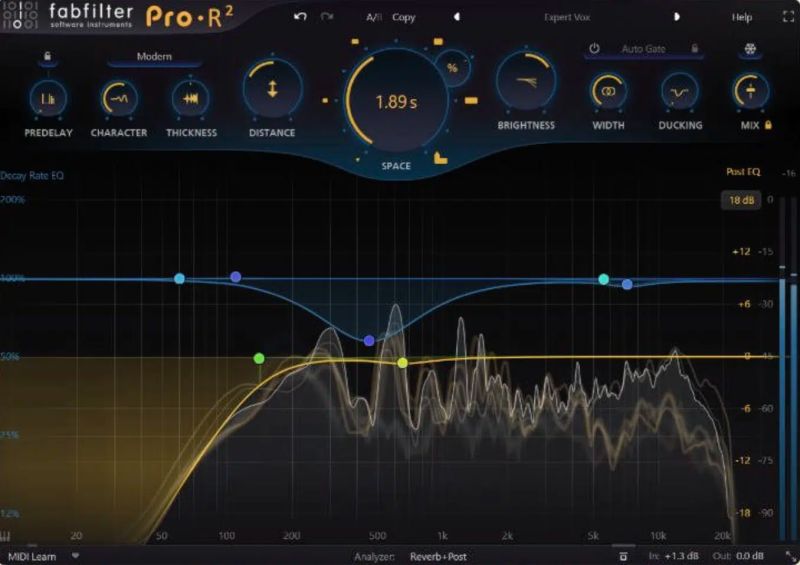The height and width of the screenshot is (565, 800).
Task: Click the Decay Rate EQ label
Action: tap(32, 176)
